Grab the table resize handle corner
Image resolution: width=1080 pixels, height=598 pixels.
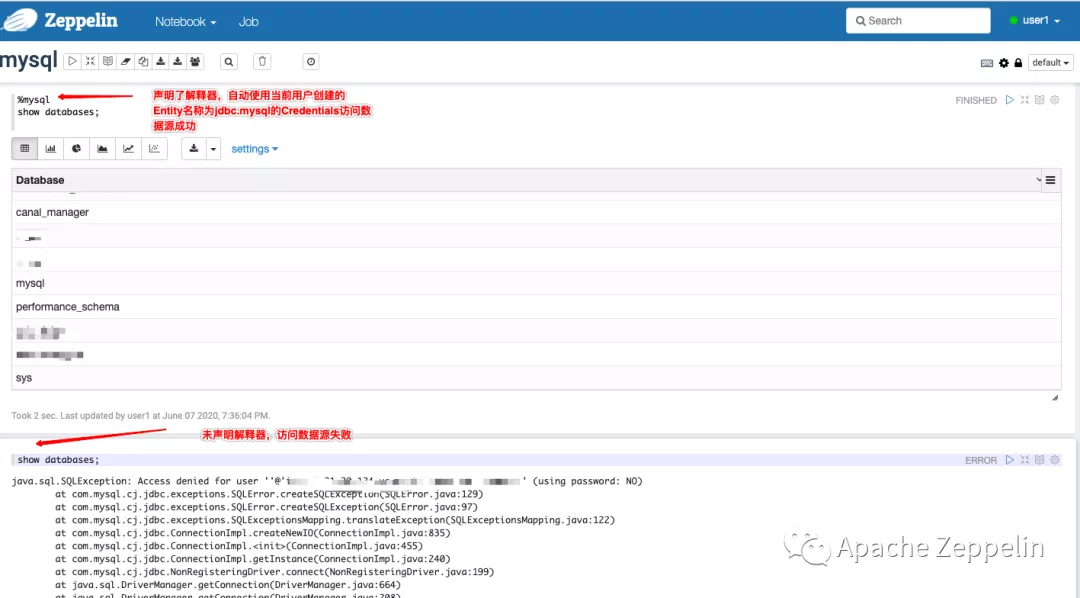click(1055, 398)
